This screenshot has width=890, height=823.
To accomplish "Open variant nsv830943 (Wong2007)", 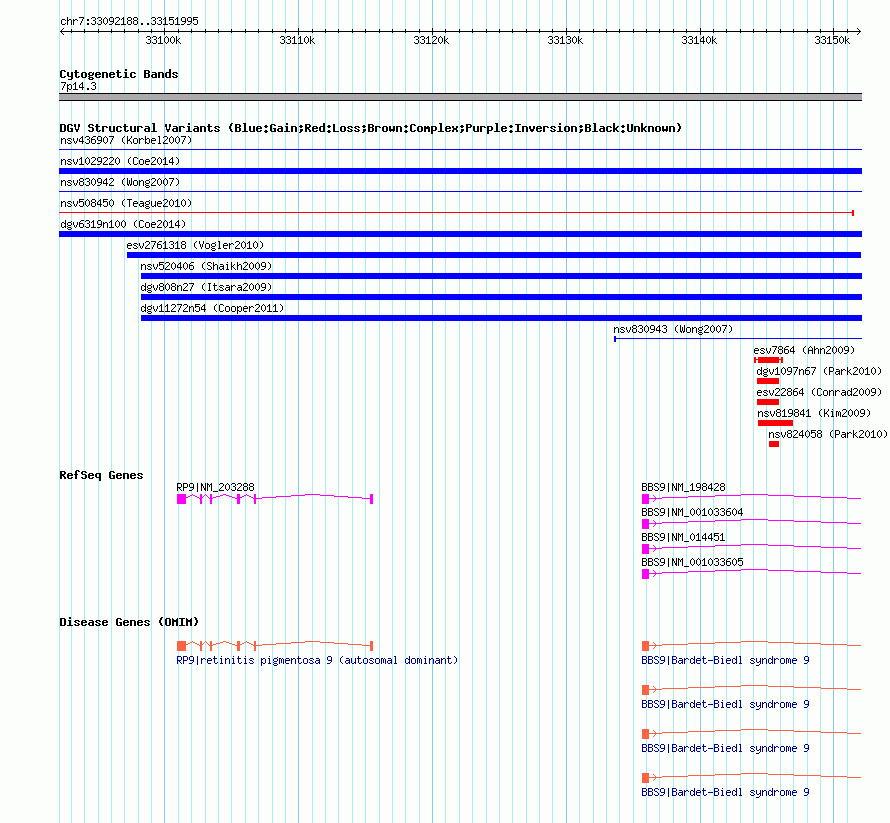I will pyautogui.click(x=673, y=329).
